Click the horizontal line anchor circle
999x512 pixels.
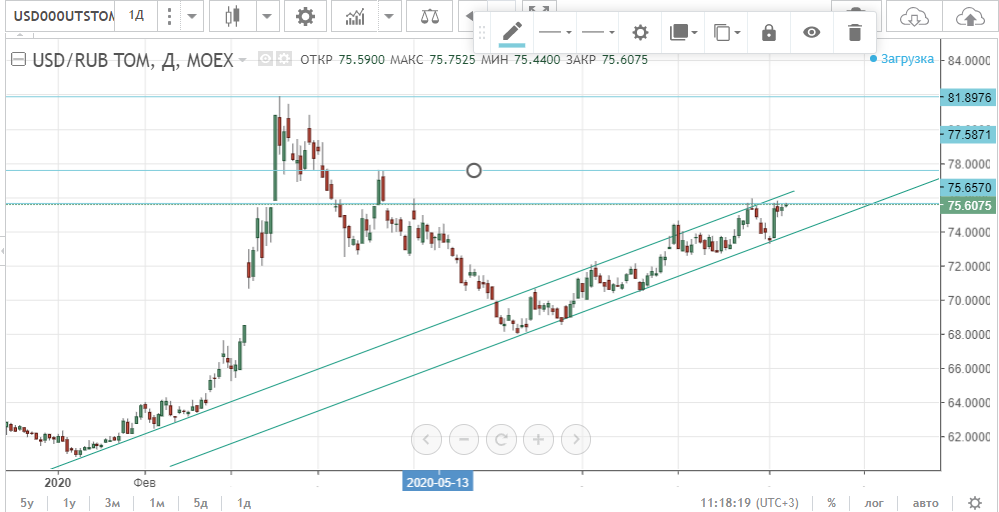[x=473, y=170]
